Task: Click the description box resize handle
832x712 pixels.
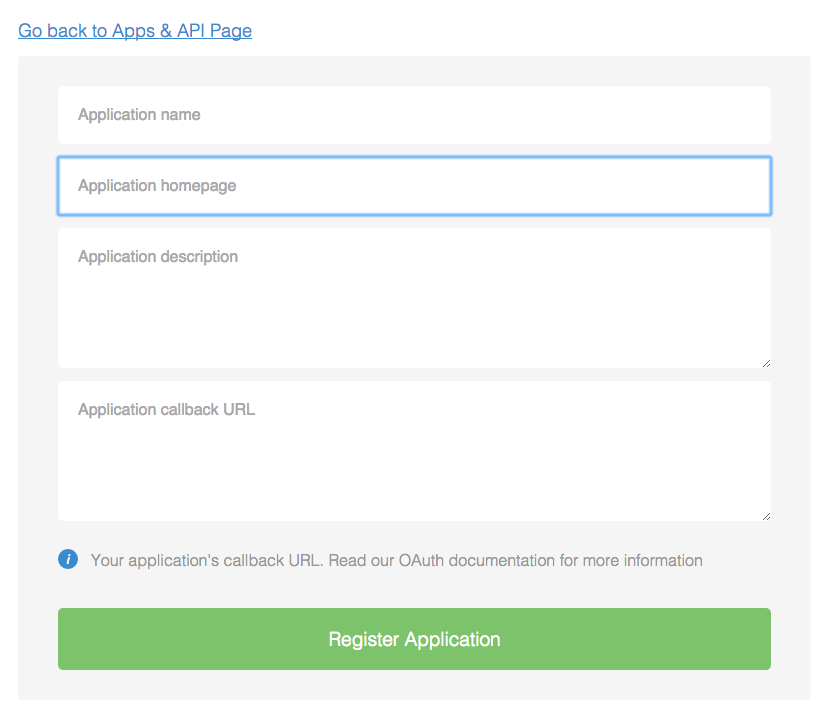Action: [766, 363]
